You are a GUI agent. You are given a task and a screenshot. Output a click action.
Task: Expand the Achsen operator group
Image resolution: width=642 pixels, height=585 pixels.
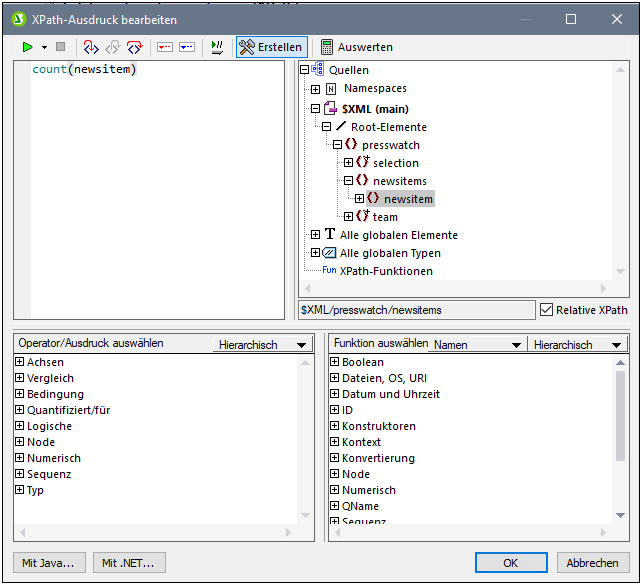tap(19, 362)
